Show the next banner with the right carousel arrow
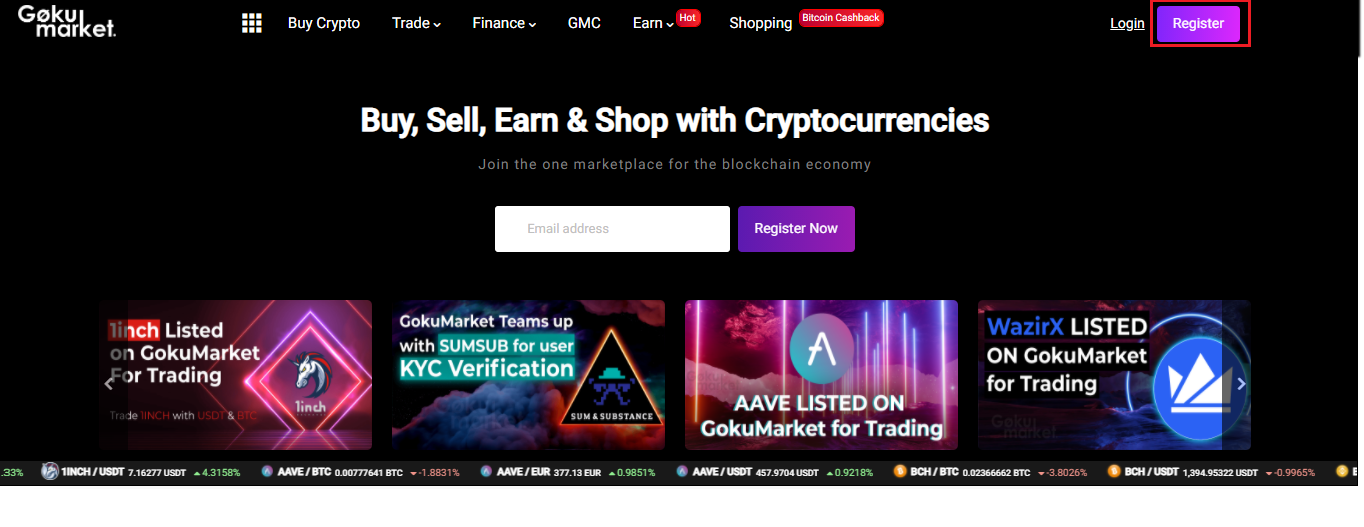This screenshot has width=1364, height=527. 1241,383
